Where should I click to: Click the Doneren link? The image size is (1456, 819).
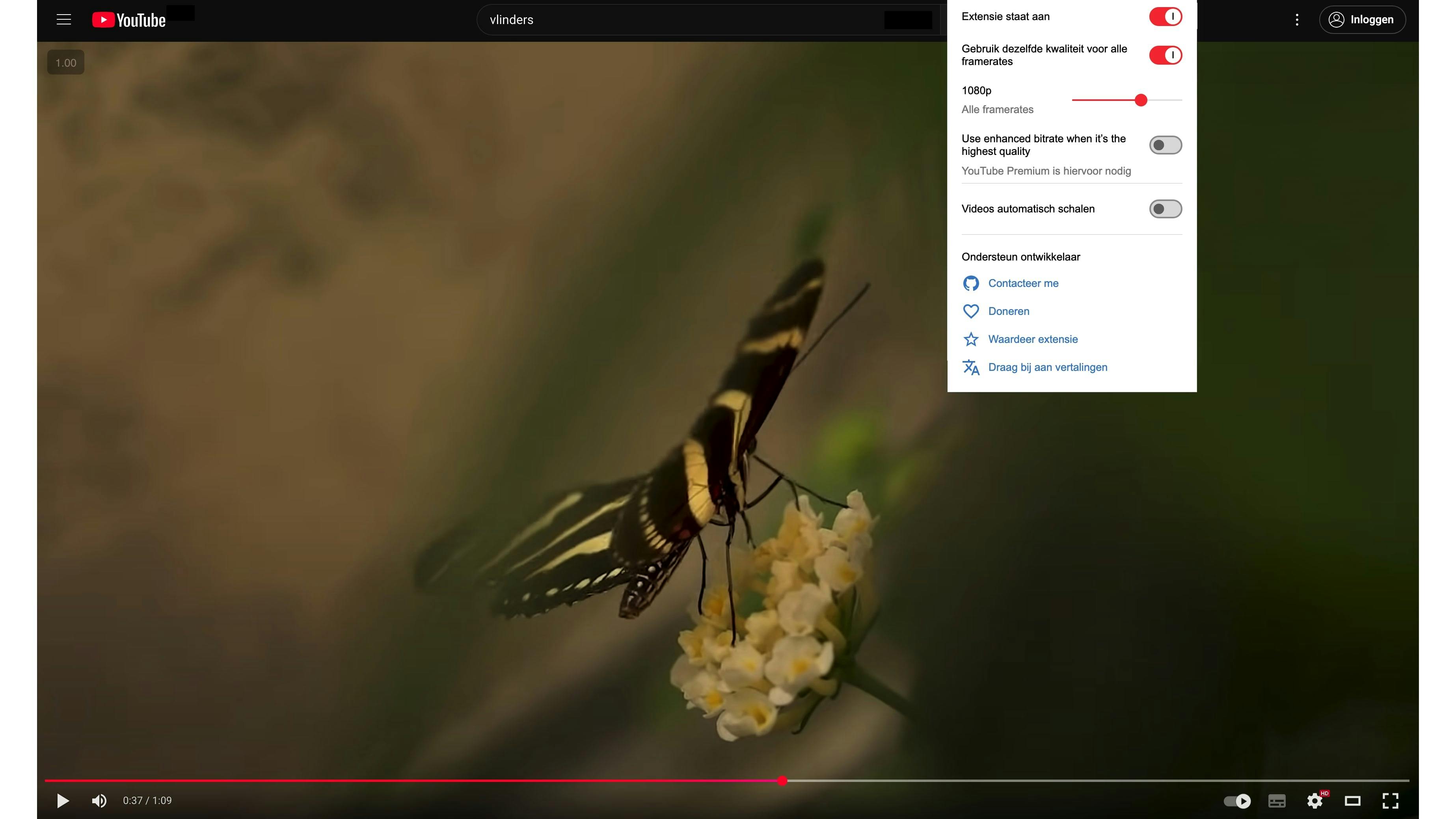tap(1008, 311)
